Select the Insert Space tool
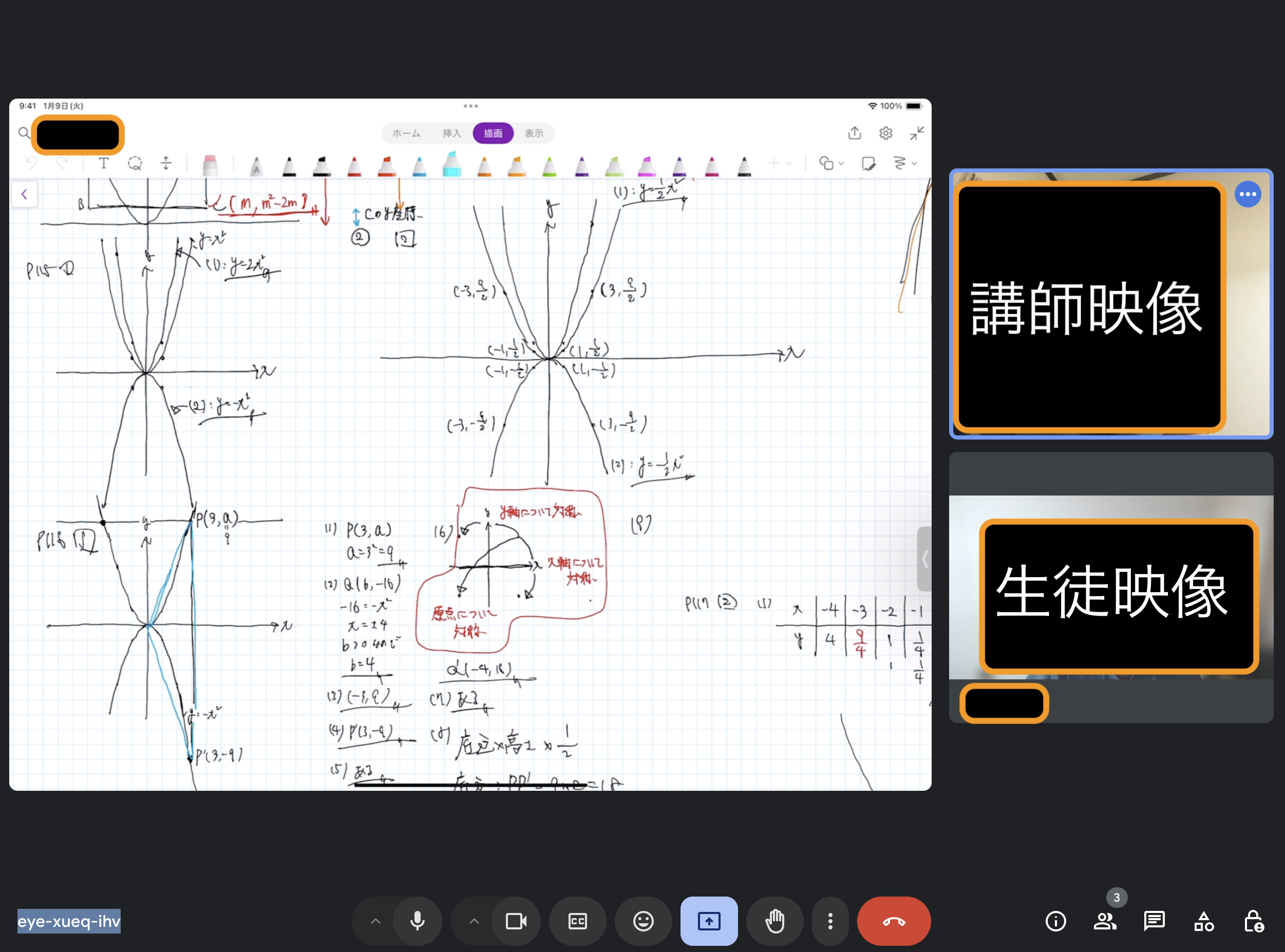Screen dimensions: 1285x952 coord(166,164)
